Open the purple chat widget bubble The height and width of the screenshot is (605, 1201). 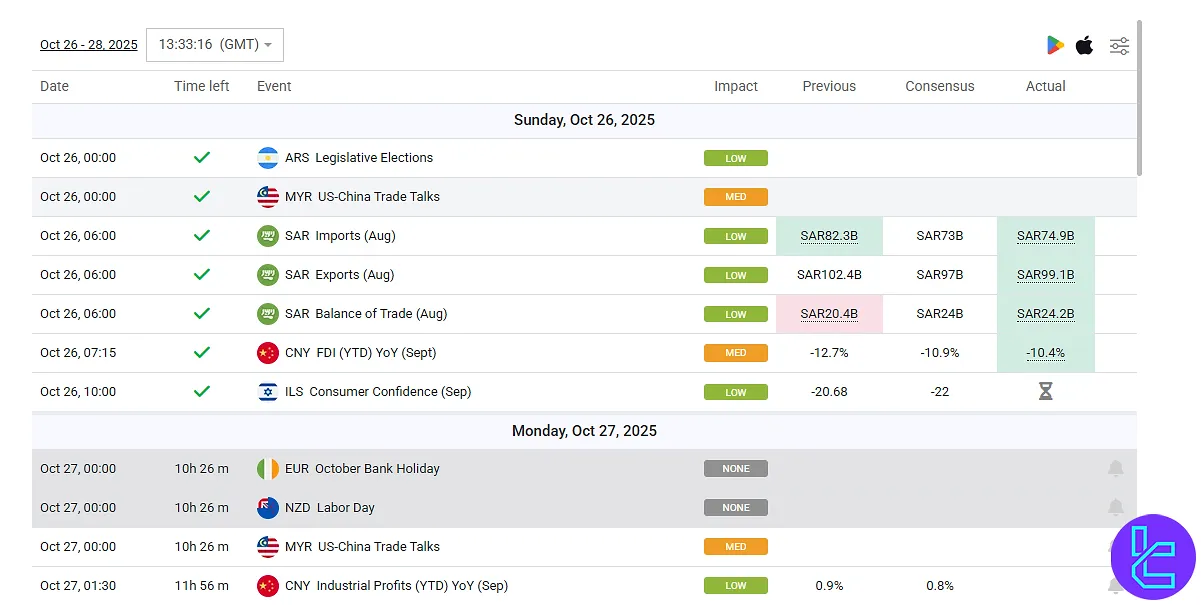pos(1154,557)
